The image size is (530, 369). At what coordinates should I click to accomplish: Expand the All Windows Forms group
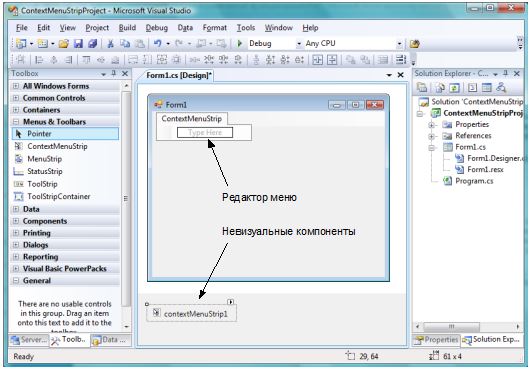16,86
